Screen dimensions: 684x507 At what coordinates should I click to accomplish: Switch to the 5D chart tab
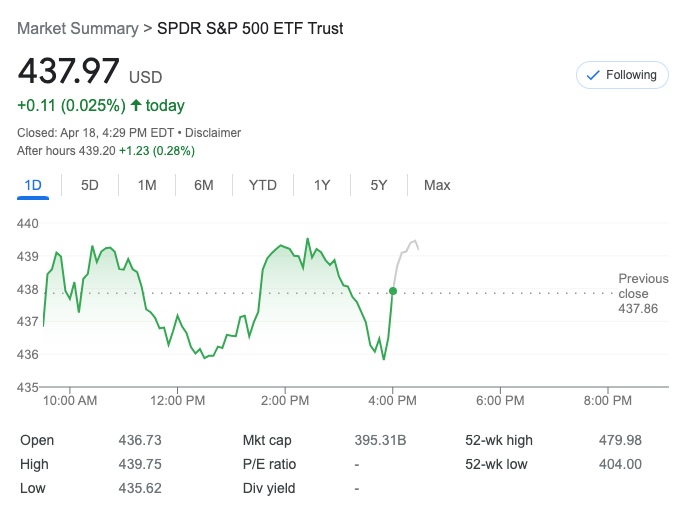point(90,185)
